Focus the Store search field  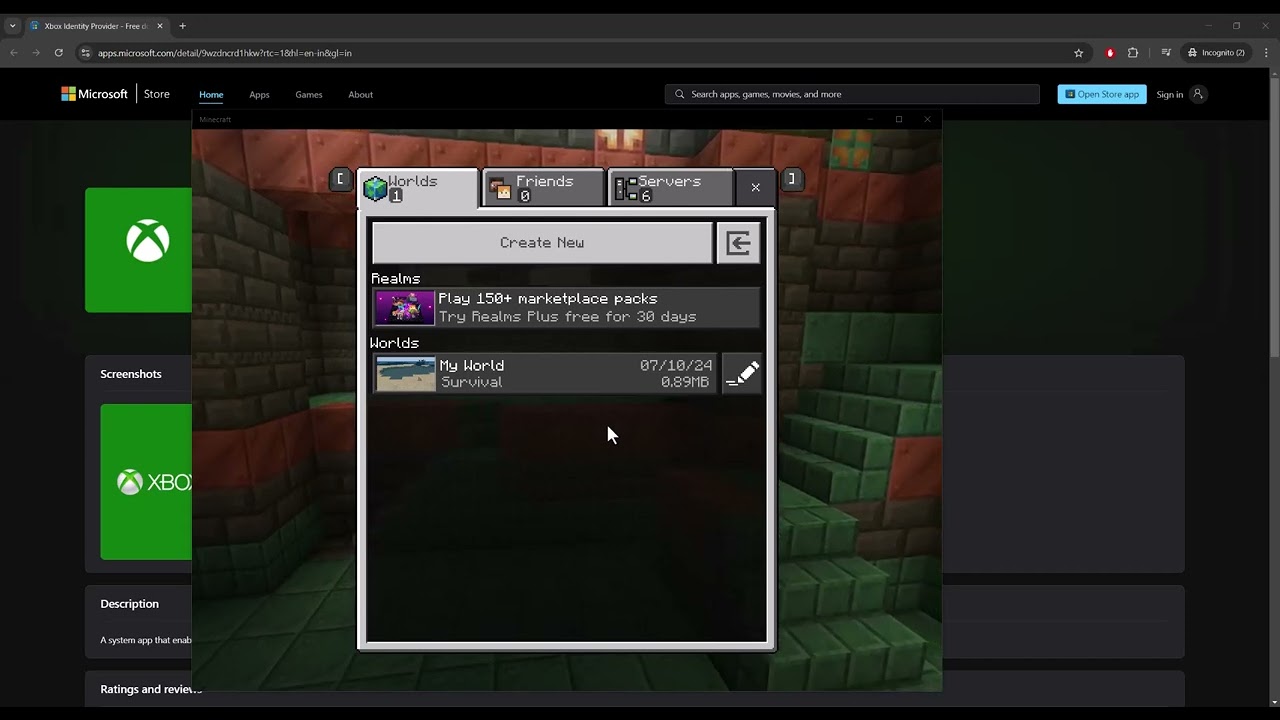(852, 94)
